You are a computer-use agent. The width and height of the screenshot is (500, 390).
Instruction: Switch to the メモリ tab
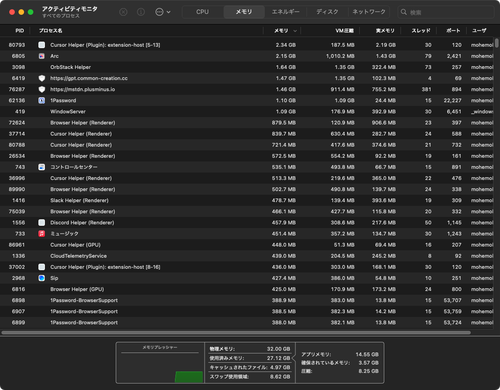point(244,12)
